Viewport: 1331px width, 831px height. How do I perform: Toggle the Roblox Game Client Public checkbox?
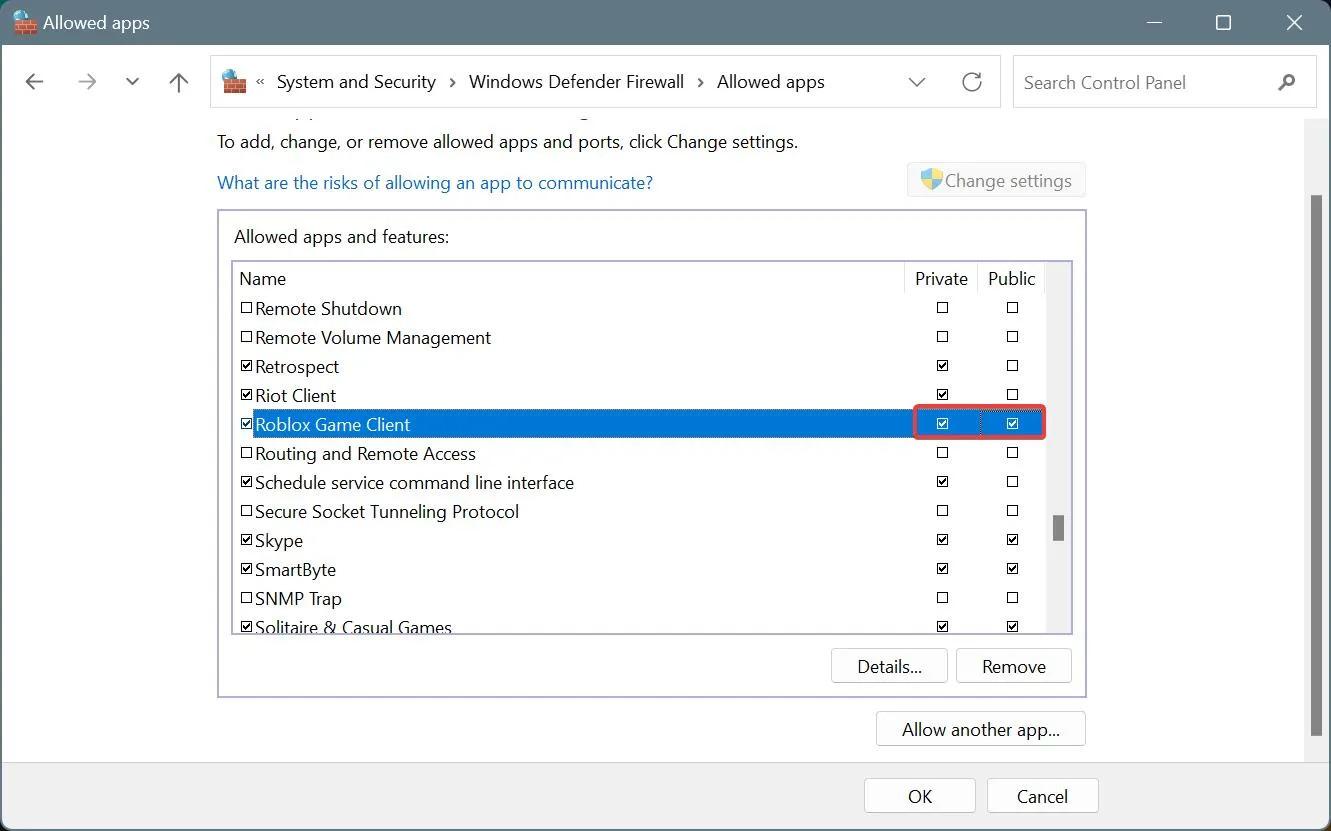click(x=1013, y=424)
